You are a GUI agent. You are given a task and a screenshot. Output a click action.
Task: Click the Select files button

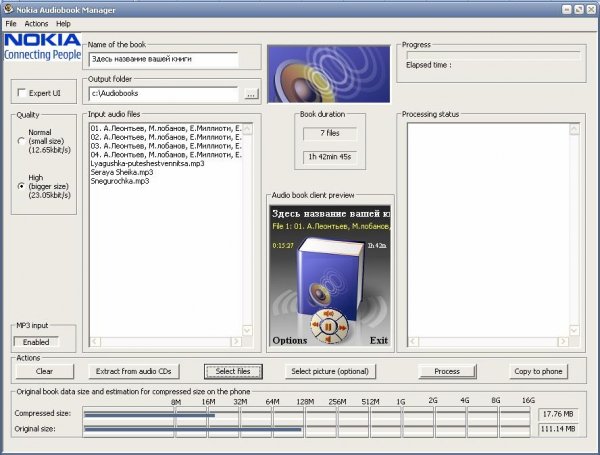click(x=233, y=371)
